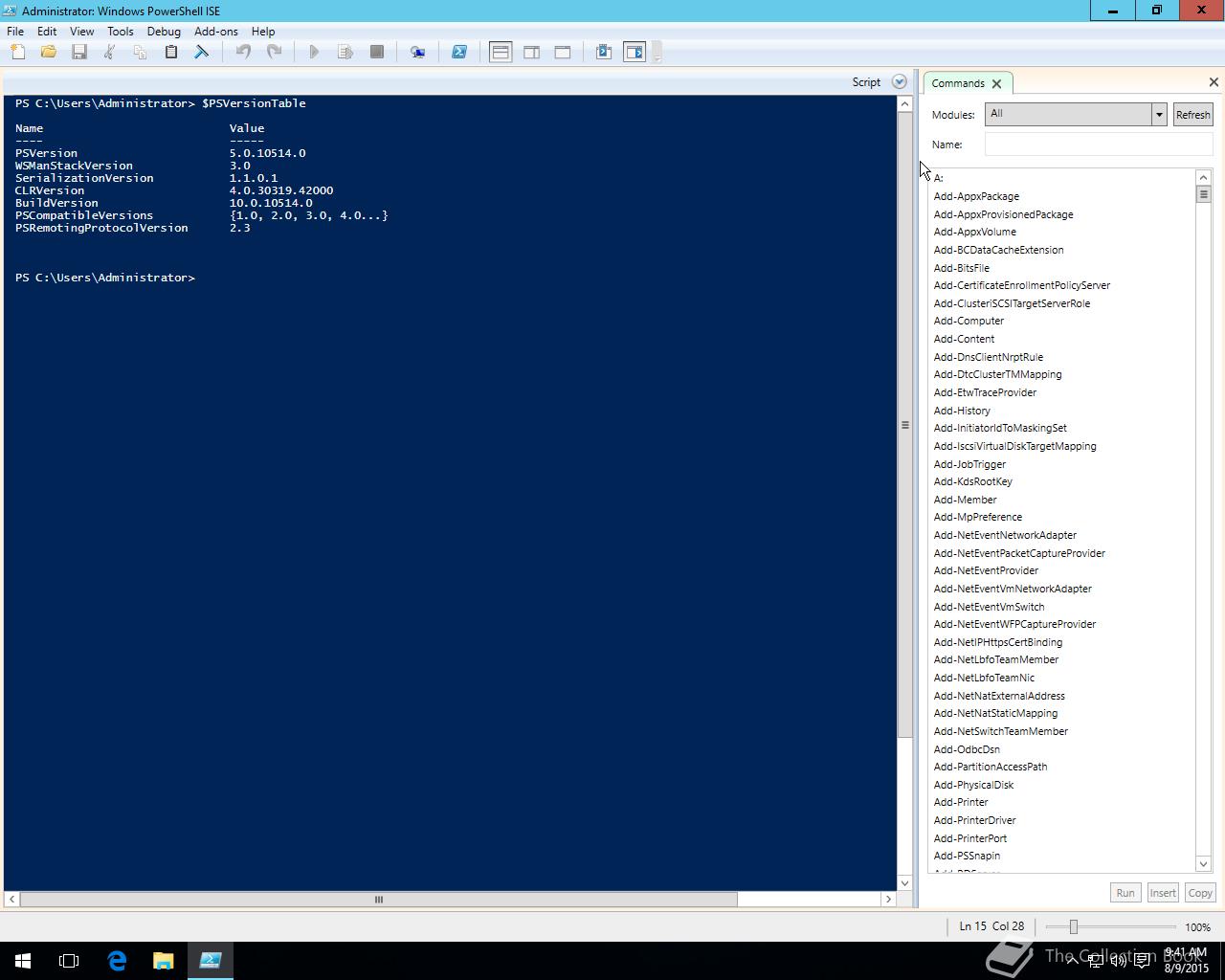Image resolution: width=1225 pixels, height=980 pixels.
Task: Copy selection with the toolbar Copy icon
Action: click(141, 52)
